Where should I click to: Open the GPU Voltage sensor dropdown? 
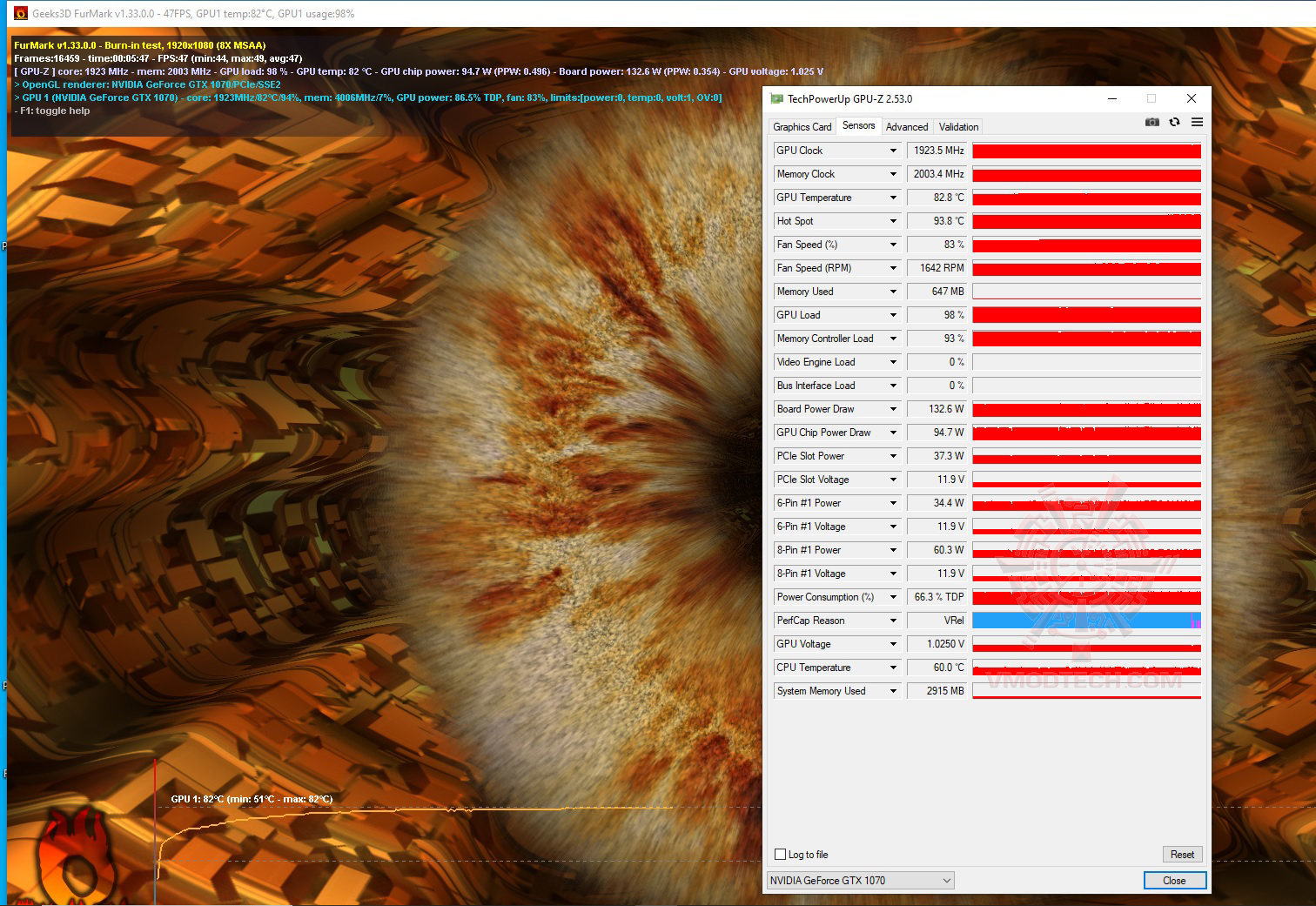pos(893,645)
